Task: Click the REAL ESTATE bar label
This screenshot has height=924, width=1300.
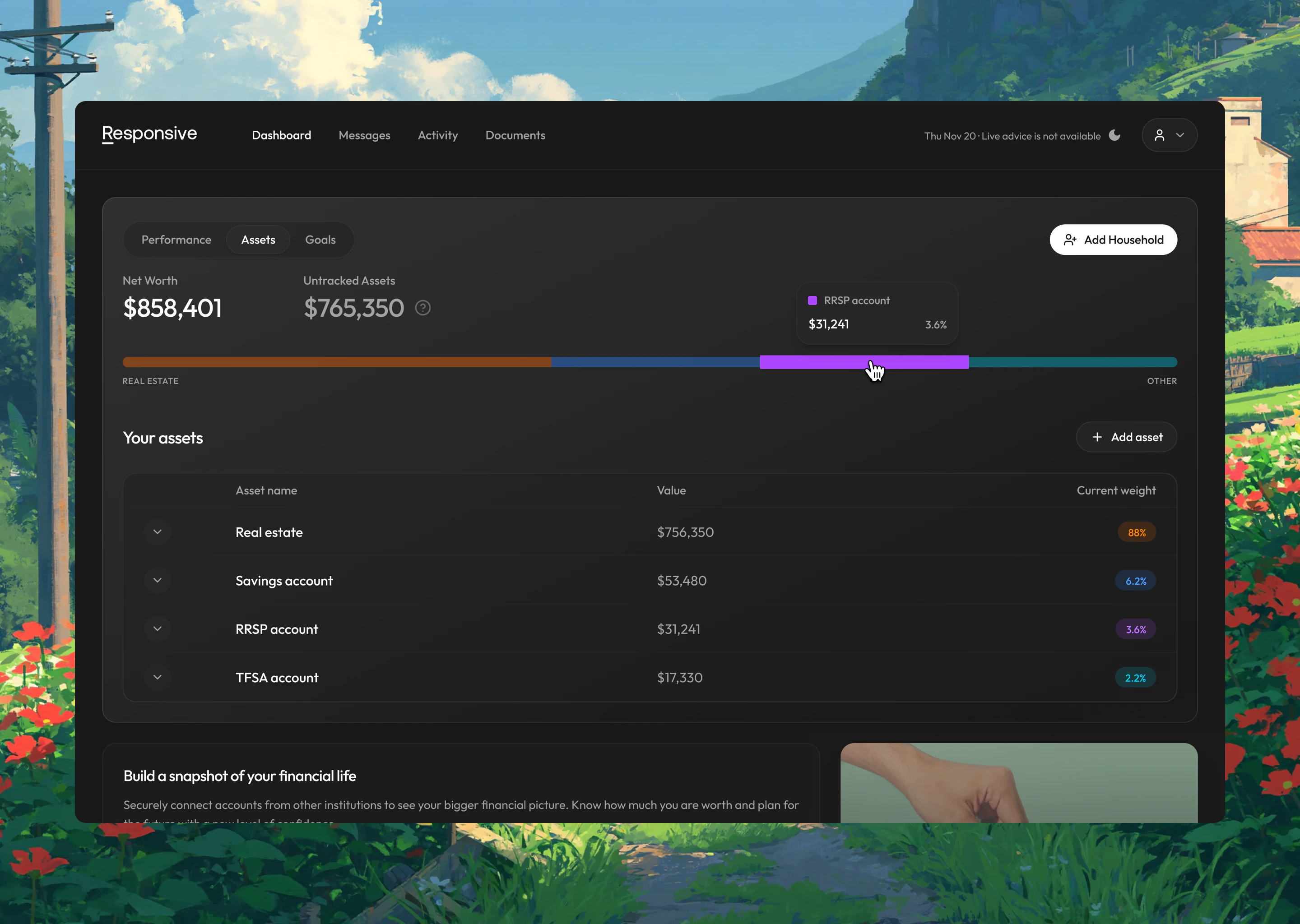Action: click(151, 381)
